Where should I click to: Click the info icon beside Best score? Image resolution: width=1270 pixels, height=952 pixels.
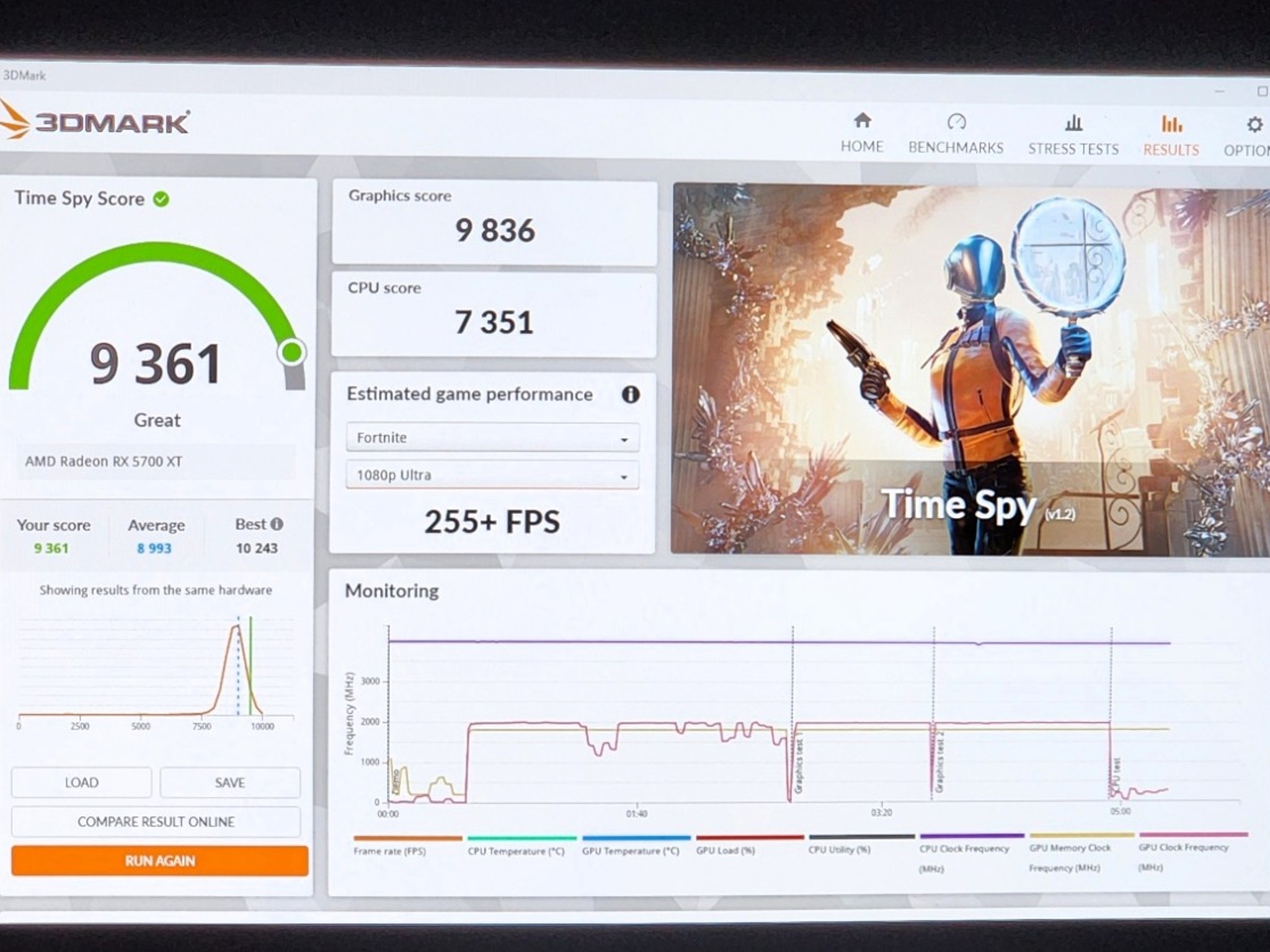[x=277, y=524]
